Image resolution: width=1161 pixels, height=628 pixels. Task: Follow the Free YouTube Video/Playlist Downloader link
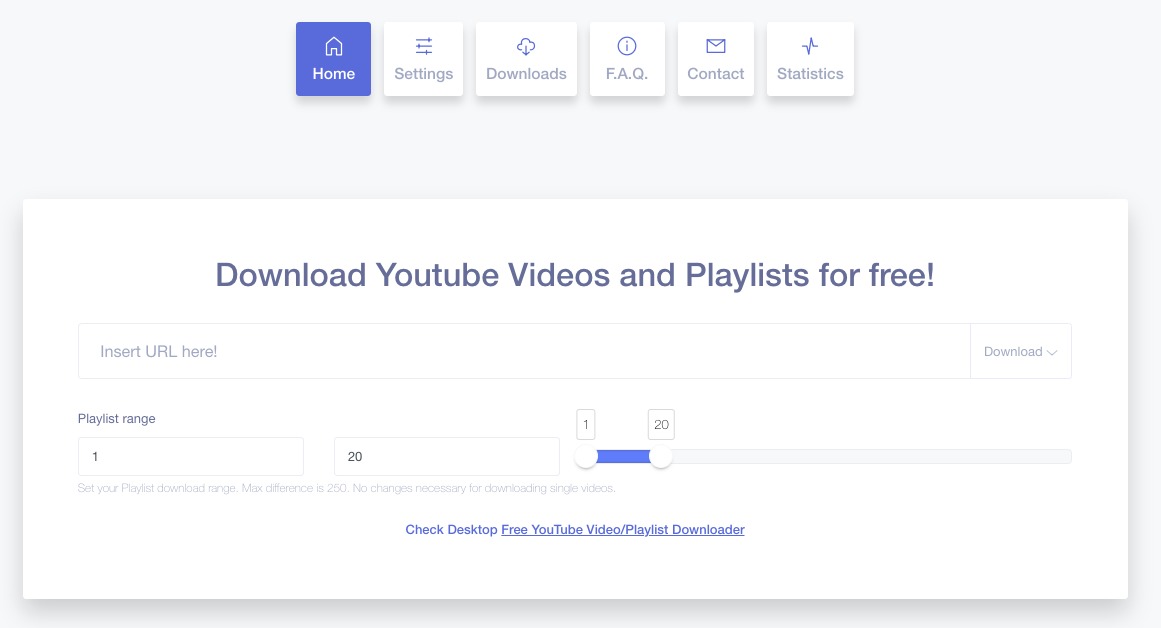622,530
